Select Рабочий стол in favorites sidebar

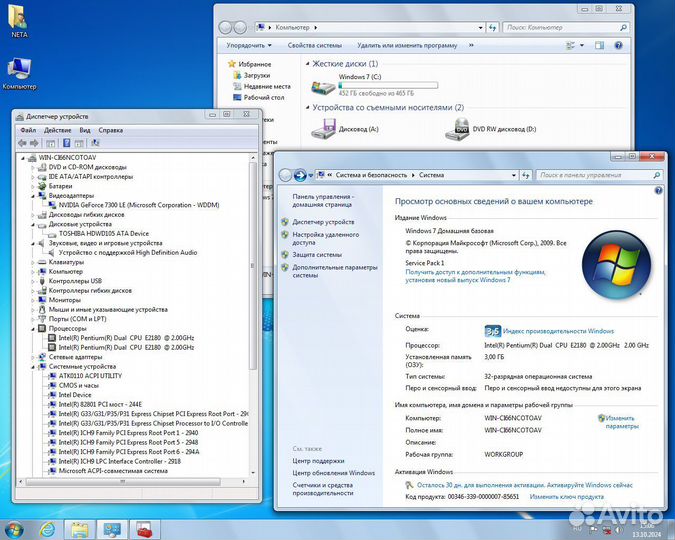(263, 98)
